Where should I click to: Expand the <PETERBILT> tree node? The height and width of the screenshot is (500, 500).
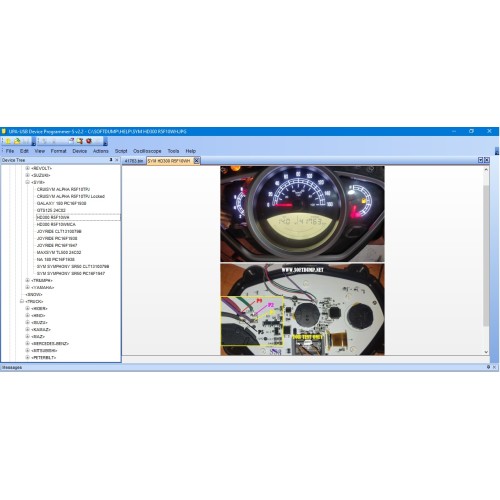click(x=28, y=357)
